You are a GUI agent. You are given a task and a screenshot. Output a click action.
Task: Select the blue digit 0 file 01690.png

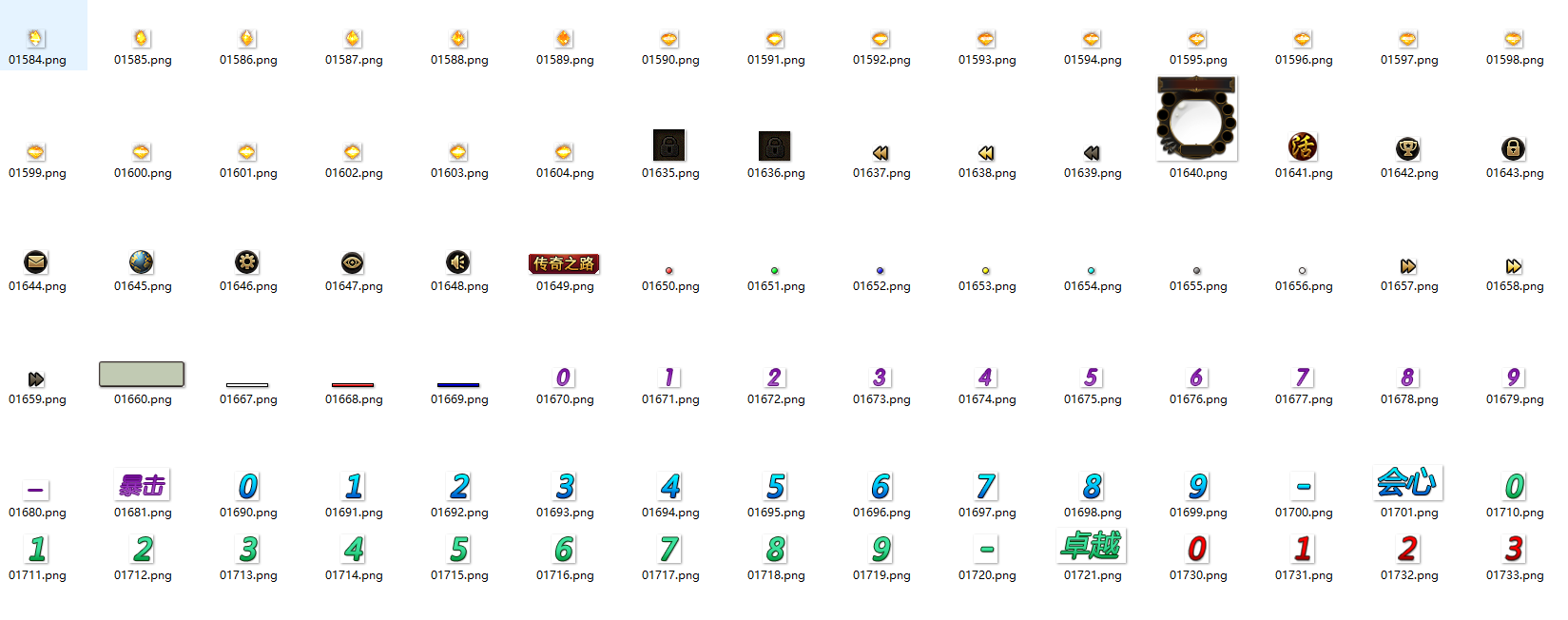247,486
